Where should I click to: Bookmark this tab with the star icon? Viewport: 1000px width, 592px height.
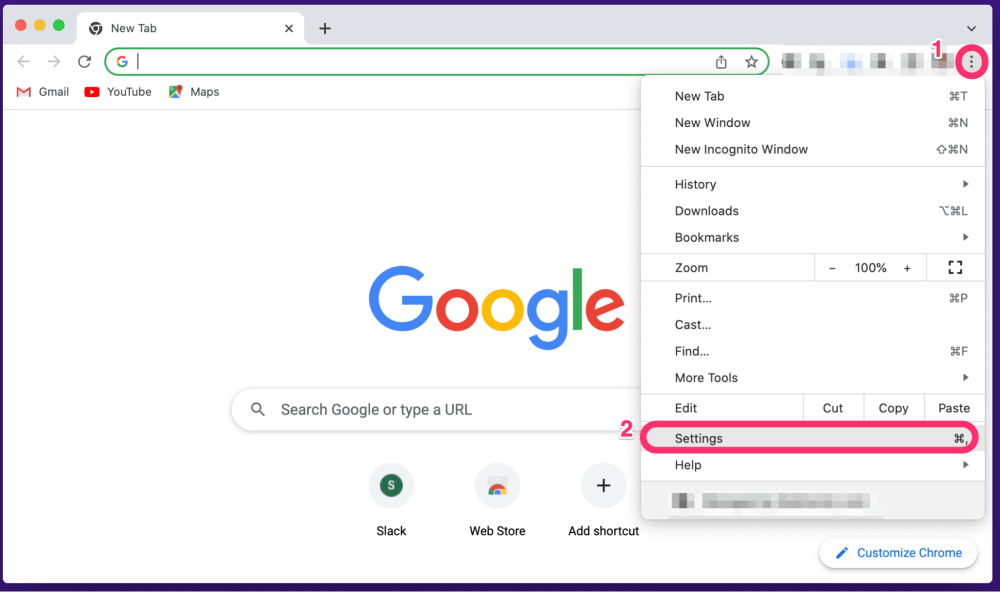[751, 62]
